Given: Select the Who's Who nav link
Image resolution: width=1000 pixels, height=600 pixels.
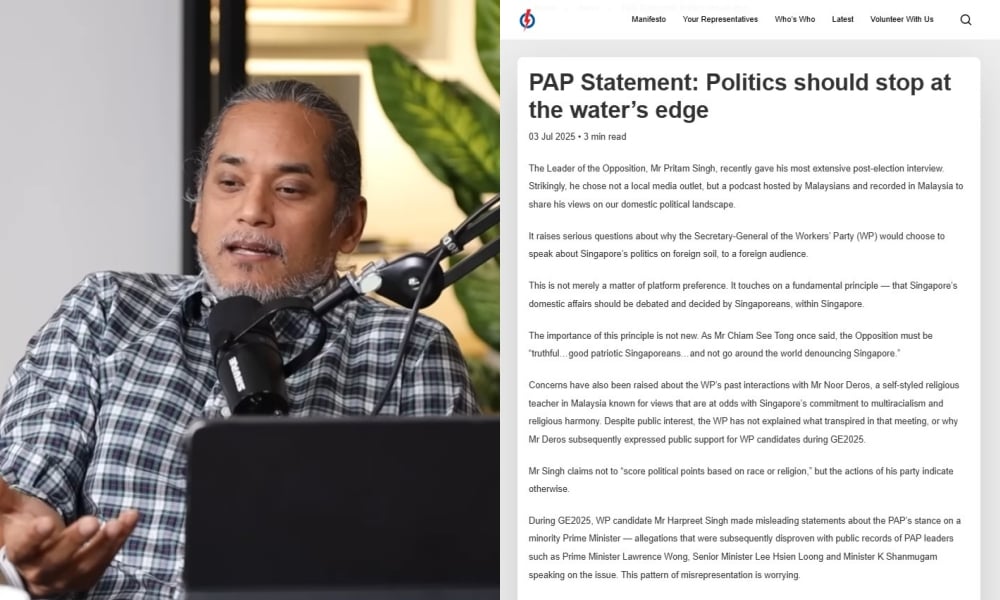Looking at the screenshot, I should click(x=795, y=19).
